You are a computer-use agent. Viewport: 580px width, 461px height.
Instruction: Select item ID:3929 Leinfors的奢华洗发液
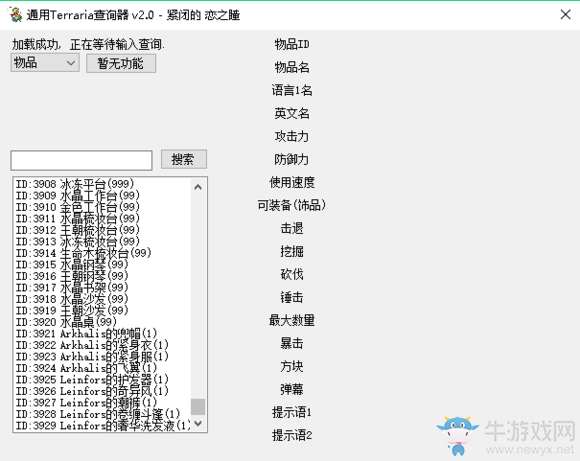[x=103, y=425]
